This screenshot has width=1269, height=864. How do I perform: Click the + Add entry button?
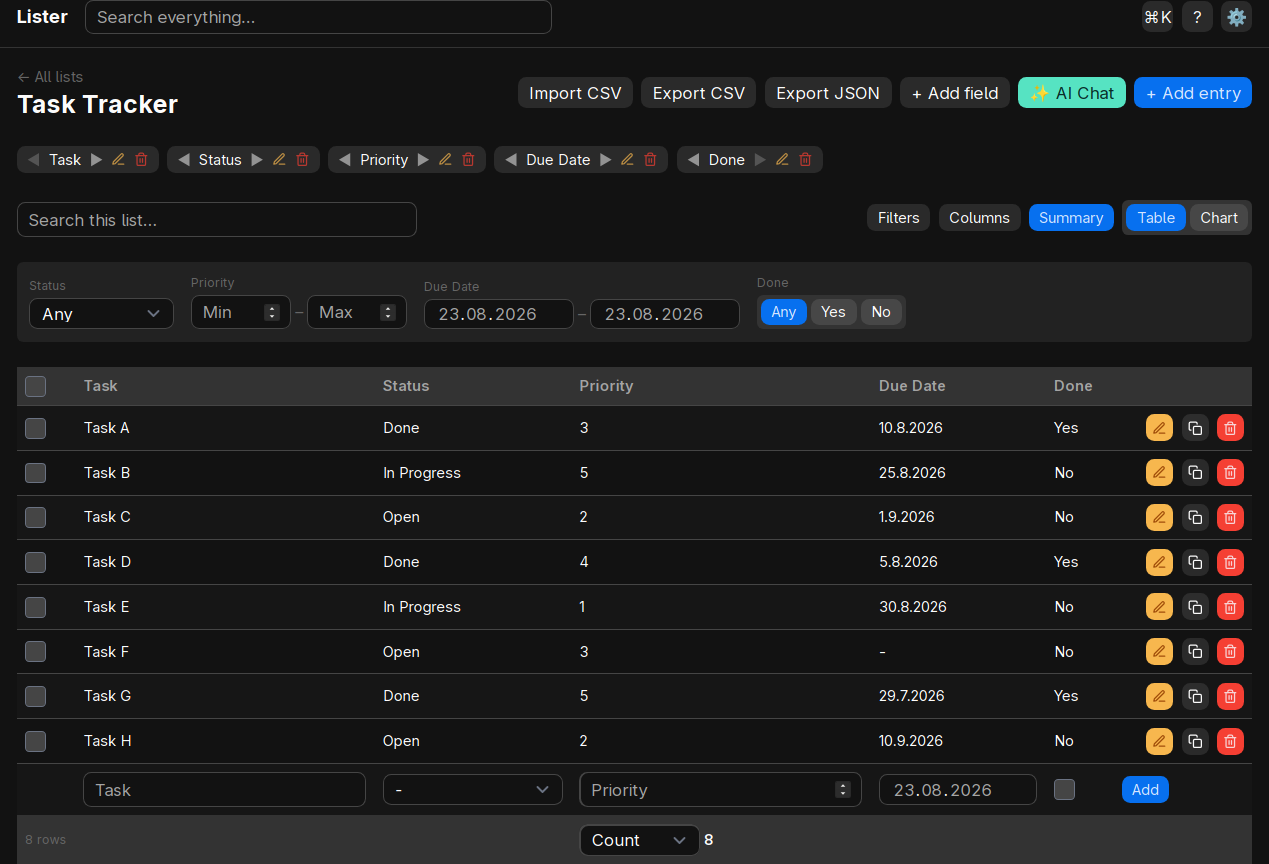1193,93
